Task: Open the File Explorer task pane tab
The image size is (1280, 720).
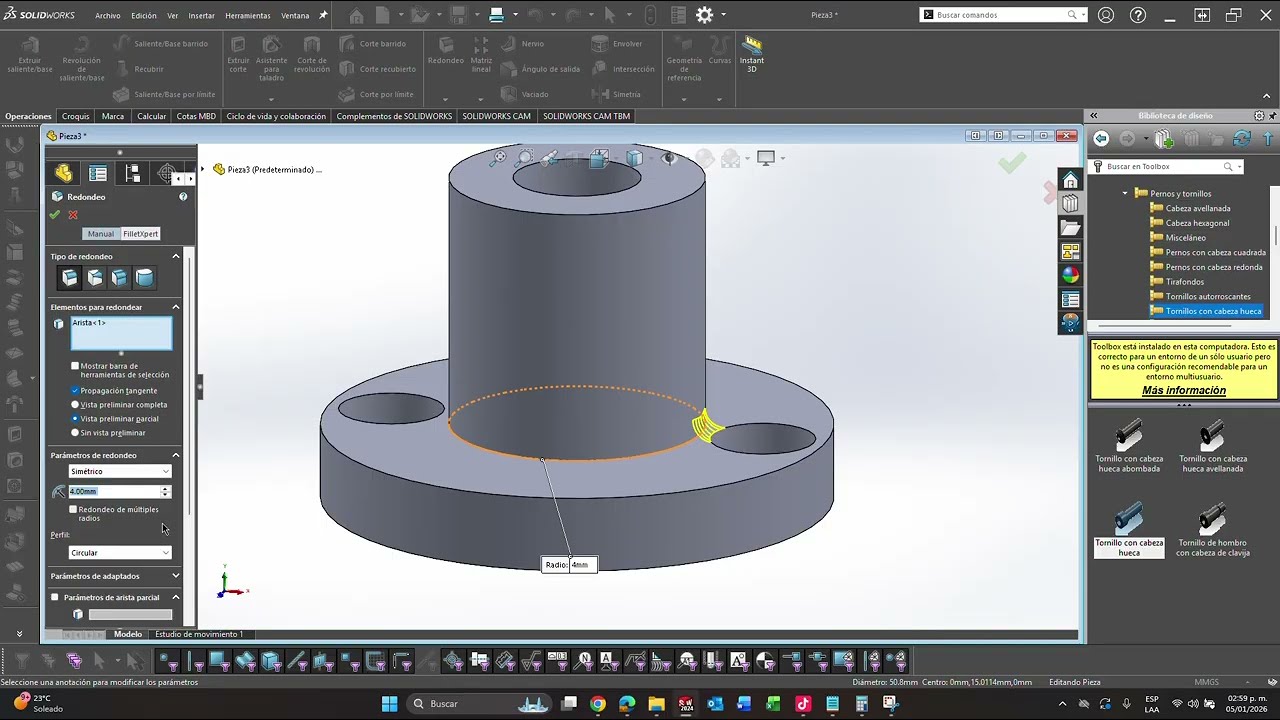Action: tap(1070, 227)
